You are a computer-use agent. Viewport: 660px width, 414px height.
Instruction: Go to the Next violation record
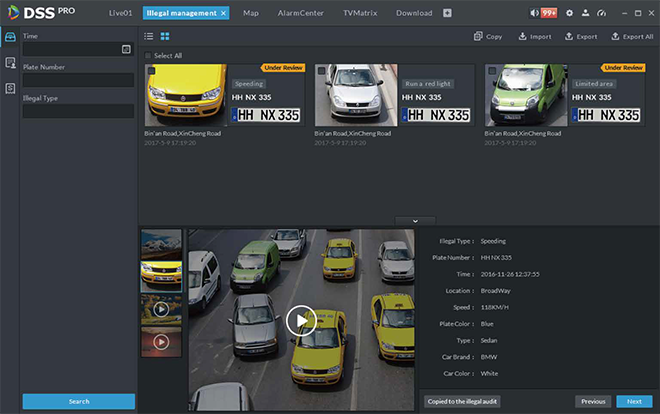click(634, 401)
